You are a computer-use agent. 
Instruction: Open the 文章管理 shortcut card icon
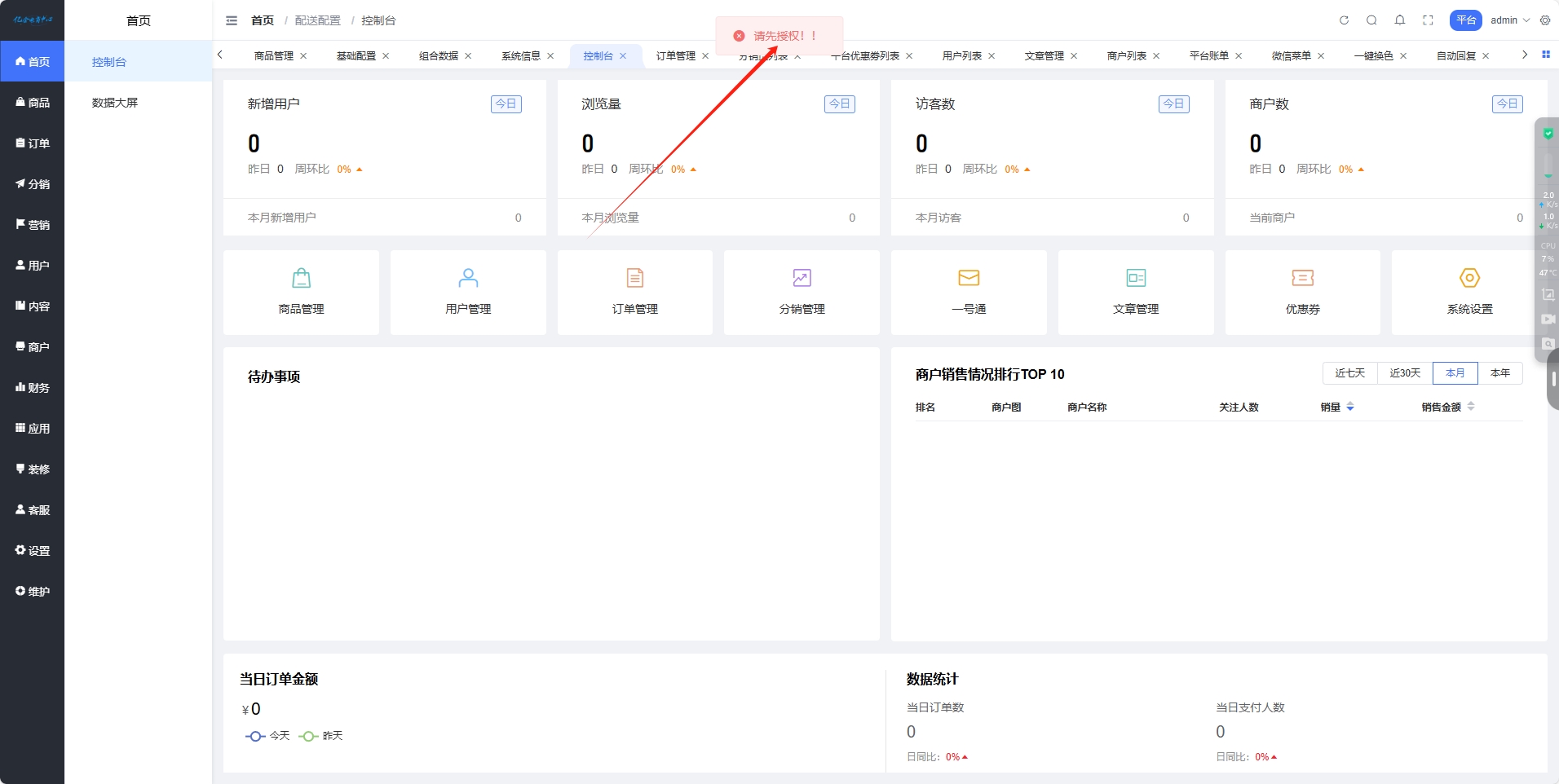[x=1136, y=278]
